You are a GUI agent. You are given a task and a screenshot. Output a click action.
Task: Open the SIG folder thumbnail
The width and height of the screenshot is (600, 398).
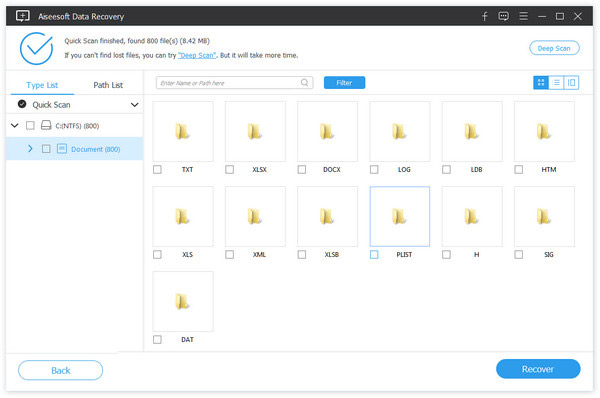coord(545,217)
